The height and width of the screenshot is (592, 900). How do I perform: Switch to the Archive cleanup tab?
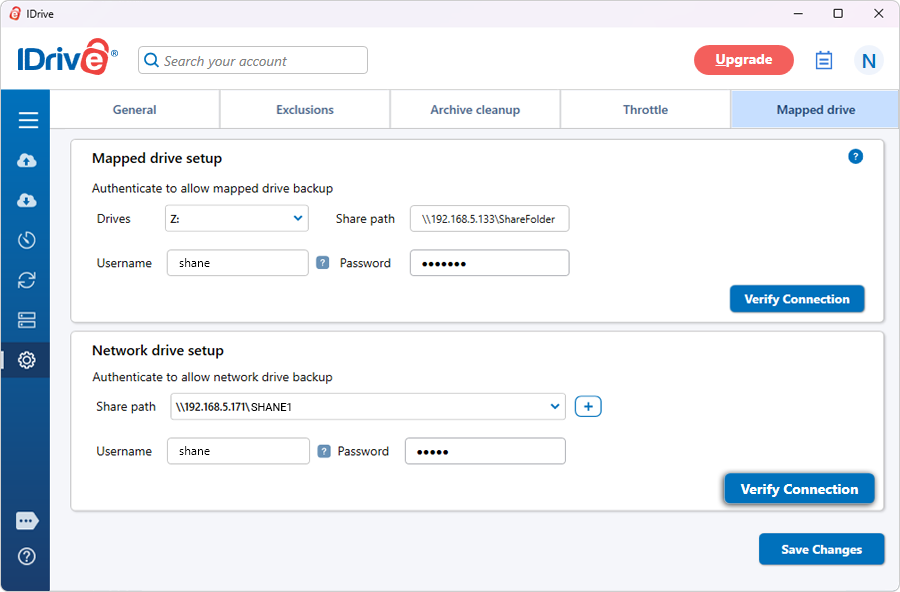[x=475, y=110]
